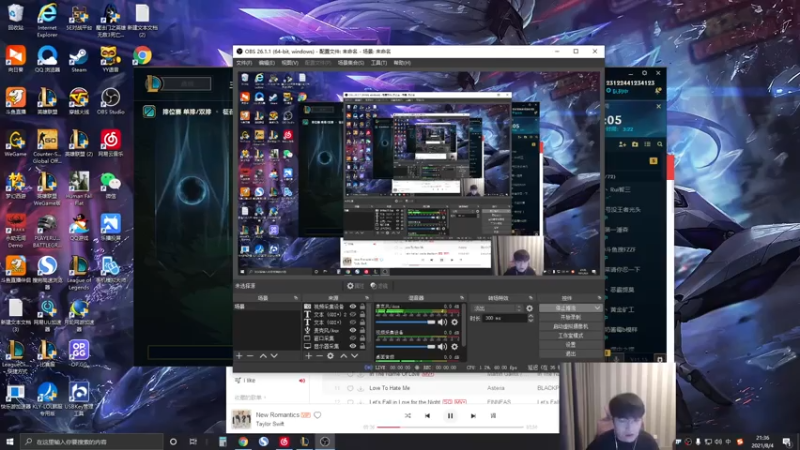Click the Windows taskbar search box

pyautogui.click(x=92, y=441)
